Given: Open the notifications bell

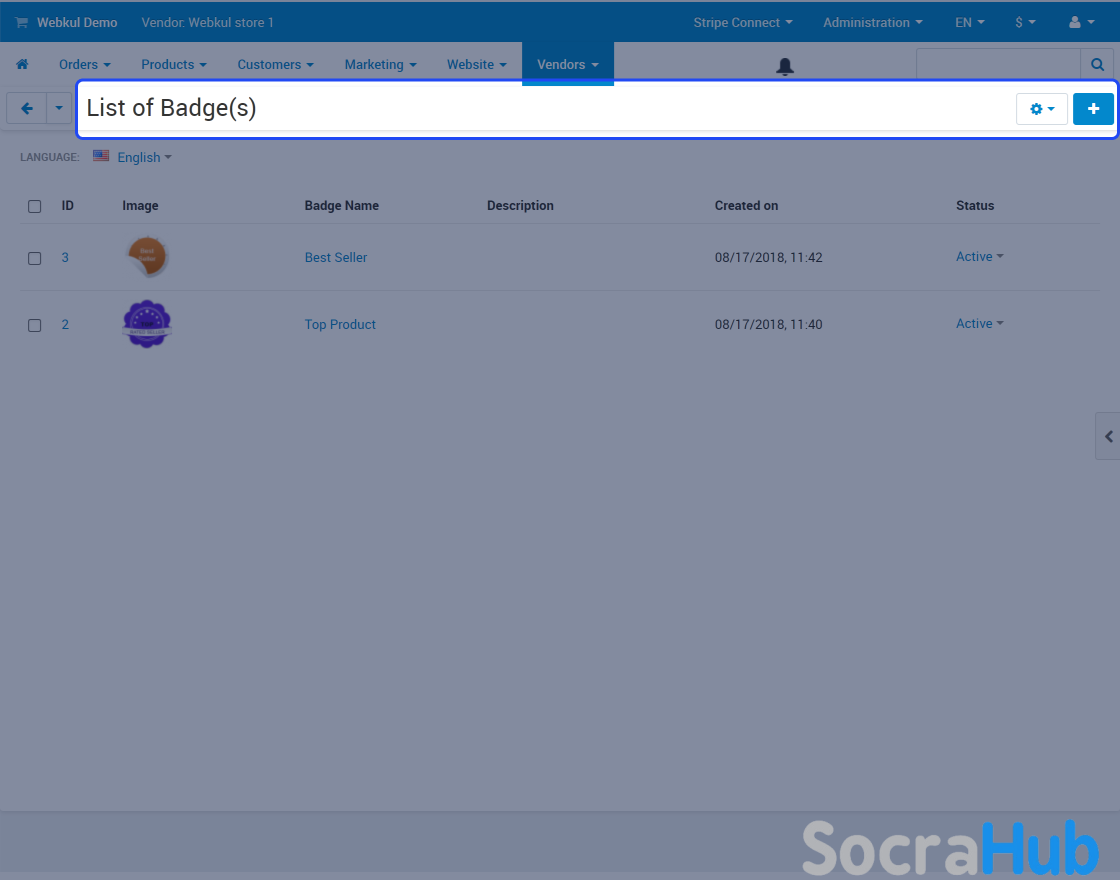Looking at the screenshot, I should tap(785, 66).
